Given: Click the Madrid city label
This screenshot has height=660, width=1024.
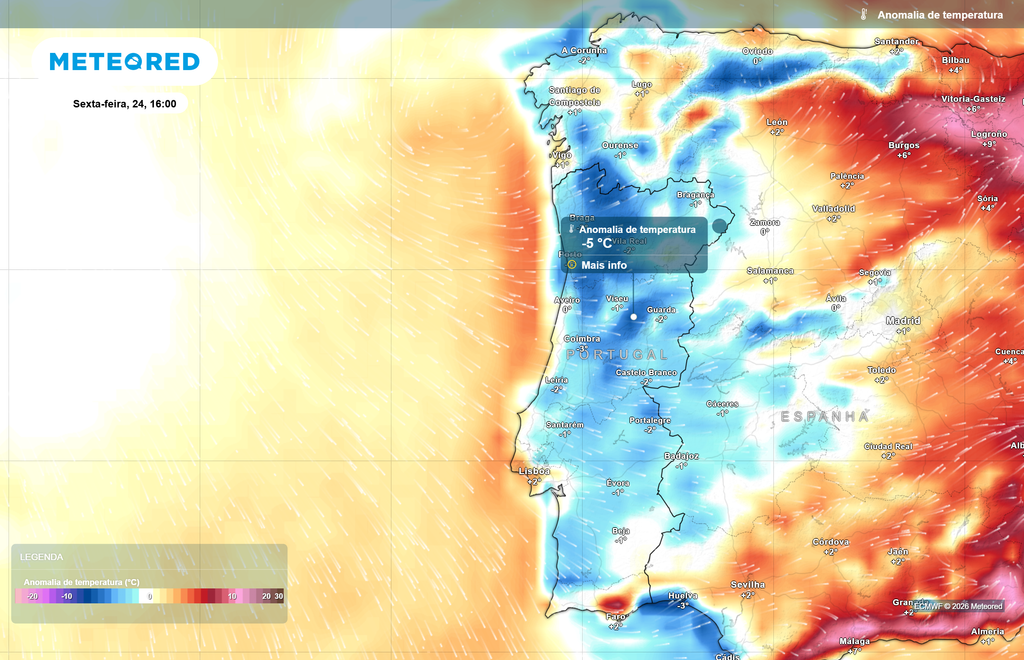Looking at the screenshot, I should pyautogui.click(x=903, y=321).
